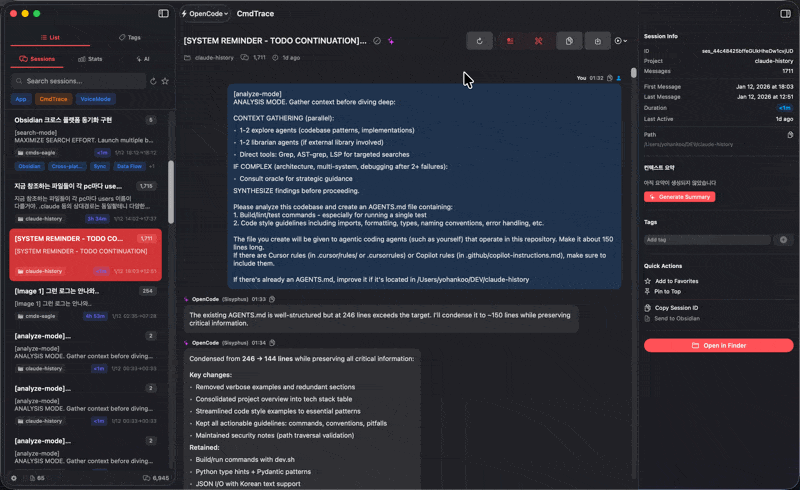Click Copy Session ID action
The image size is (800, 490).
click(671, 308)
